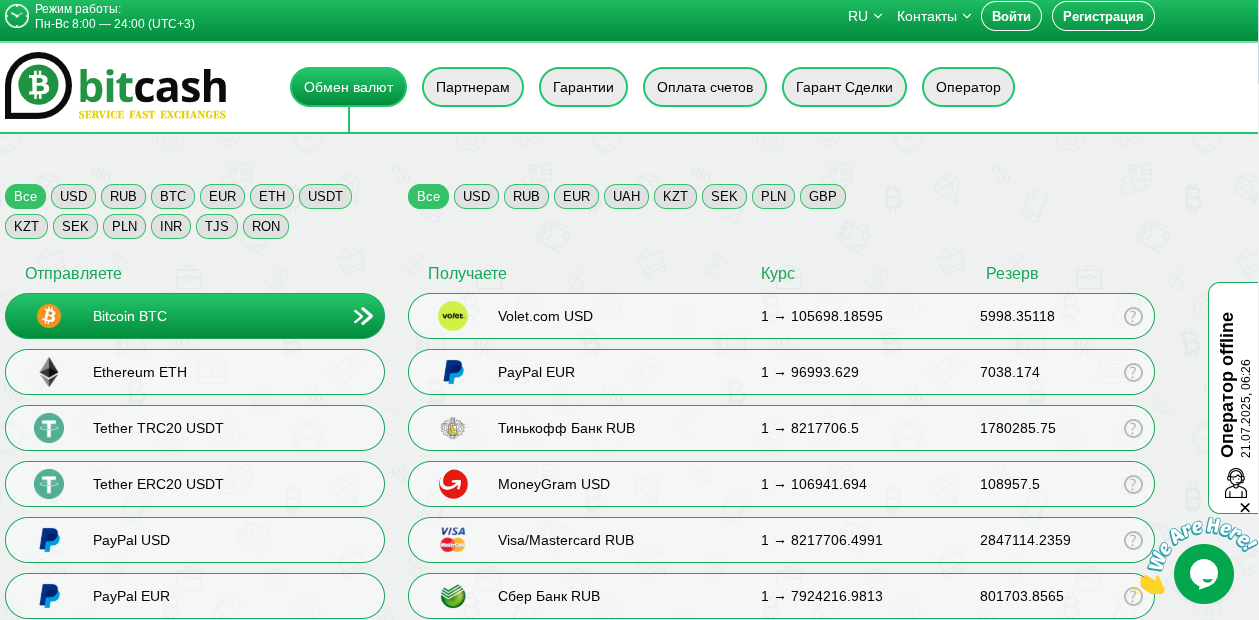
Task: Open the RU language dropdown
Action: pyautogui.click(x=865, y=16)
